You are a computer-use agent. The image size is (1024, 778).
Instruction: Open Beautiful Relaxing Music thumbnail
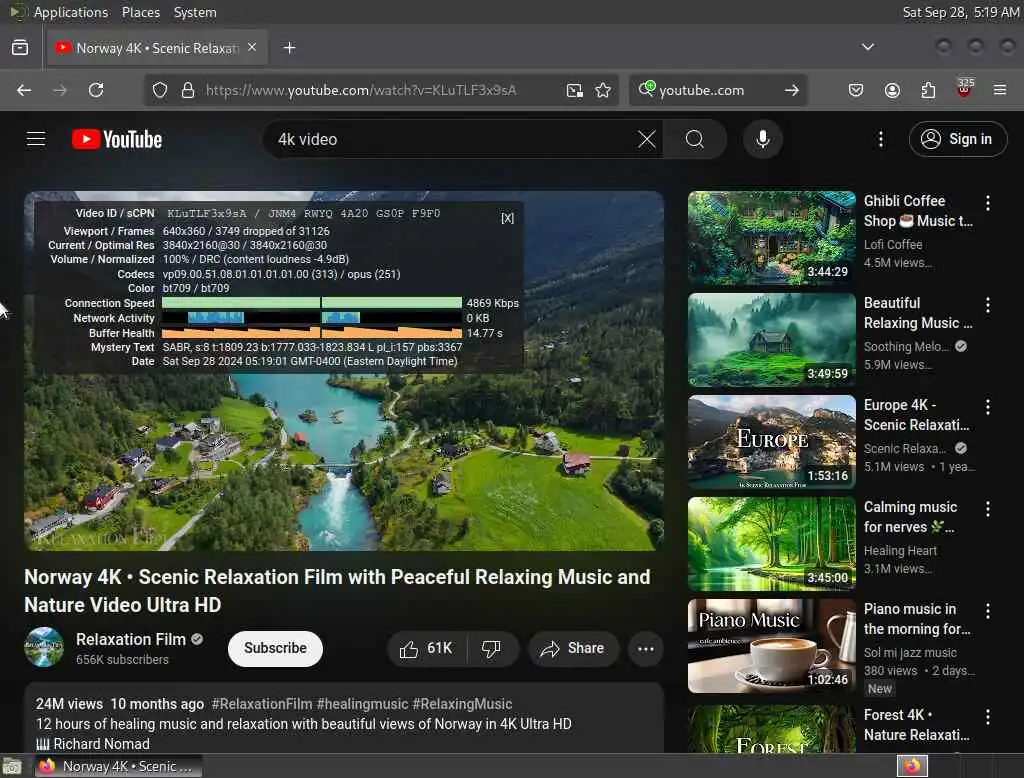click(x=771, y=340)
